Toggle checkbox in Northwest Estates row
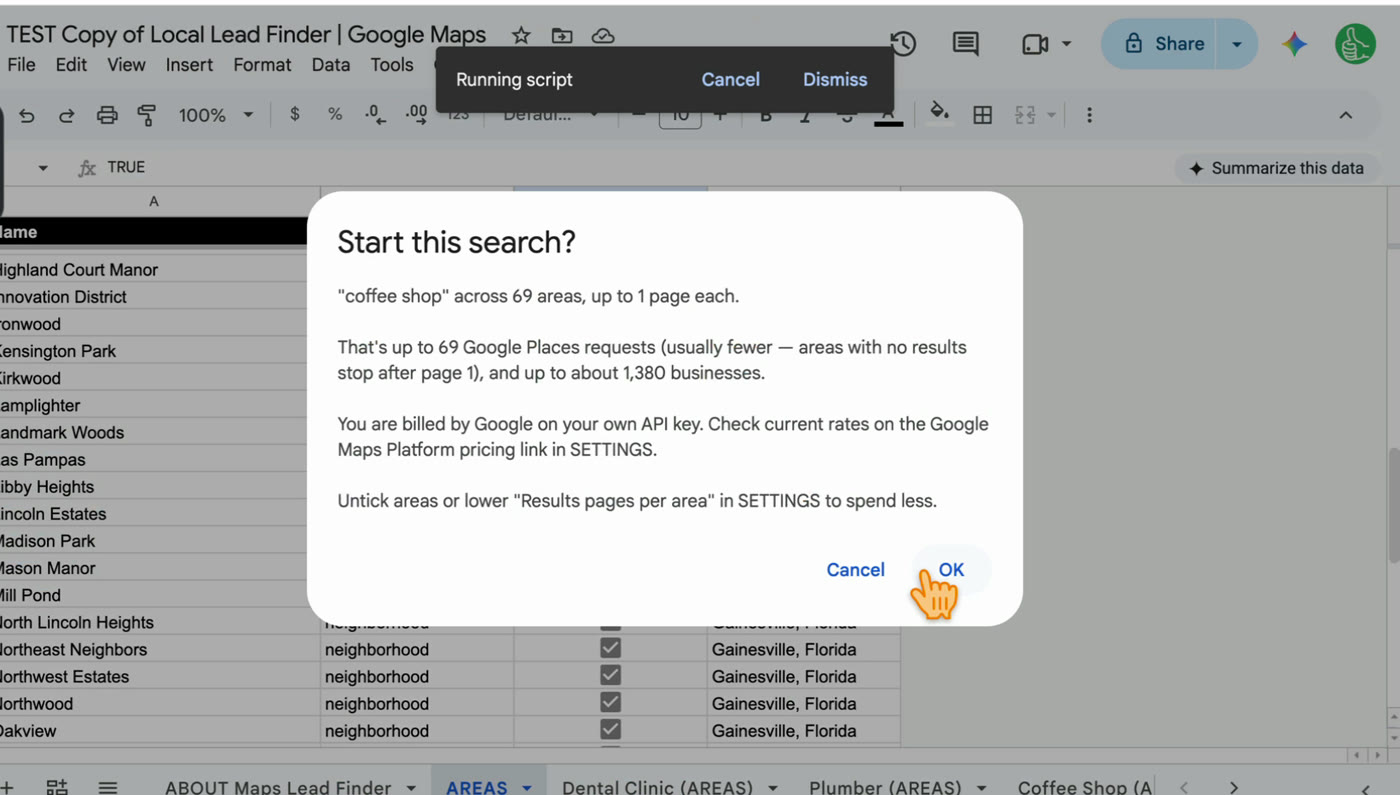 click(x=610, y=675)
